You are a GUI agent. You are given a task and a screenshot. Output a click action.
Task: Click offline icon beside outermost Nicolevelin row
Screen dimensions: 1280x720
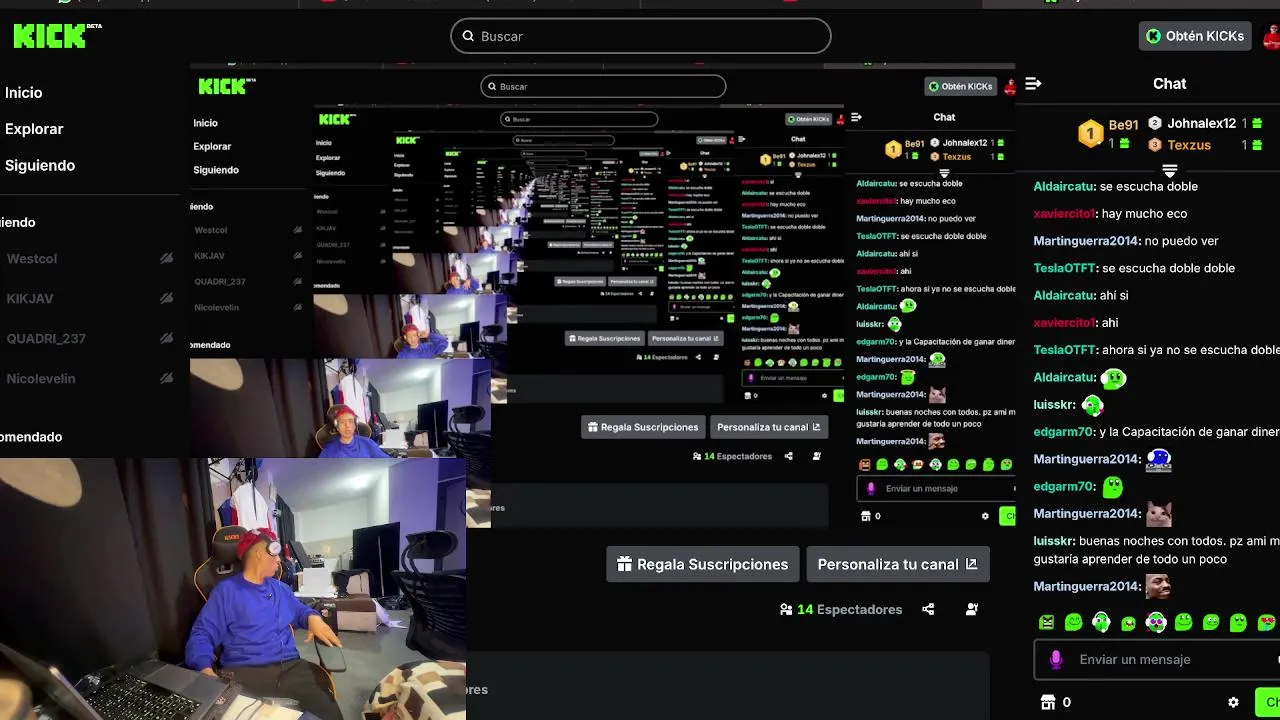[166, 378]
